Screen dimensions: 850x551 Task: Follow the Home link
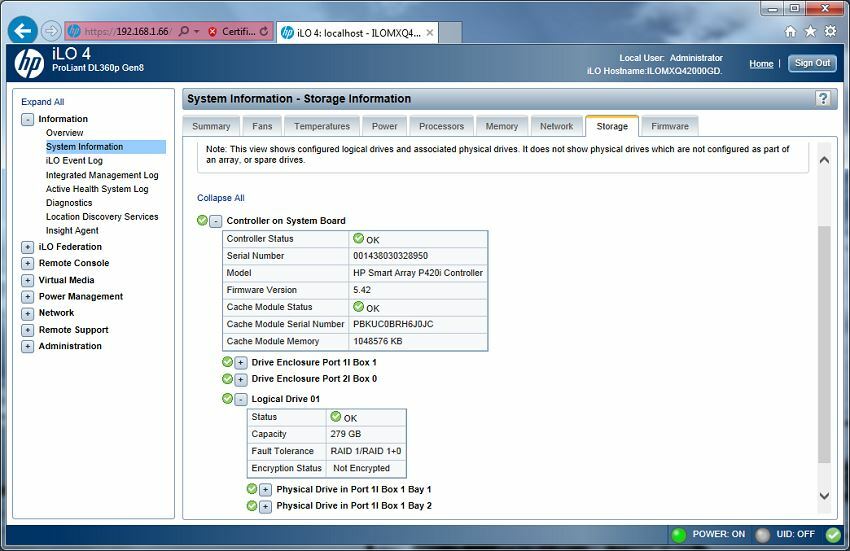tap(761, 63)
